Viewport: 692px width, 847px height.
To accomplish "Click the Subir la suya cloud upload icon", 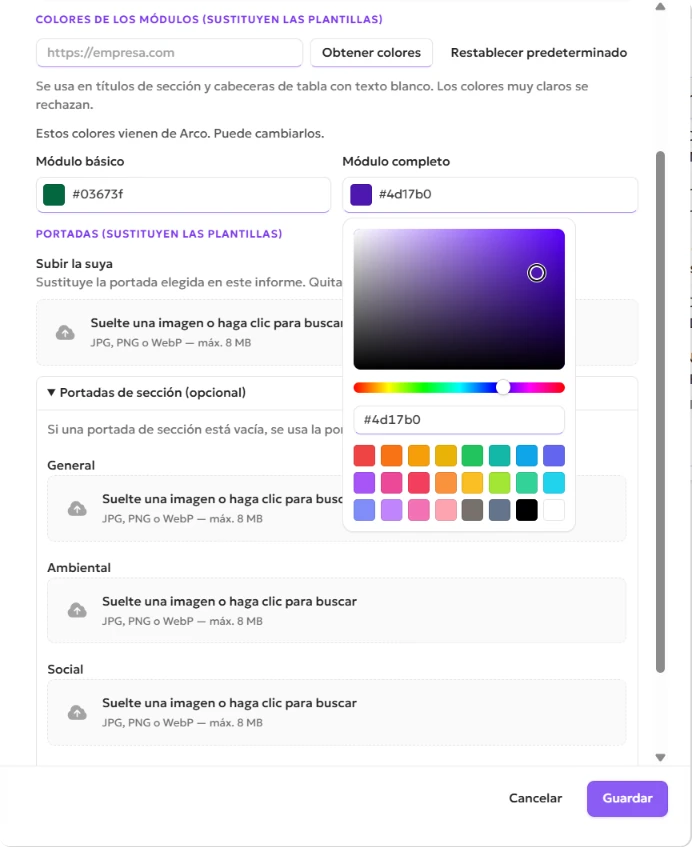I will (65, 333).
